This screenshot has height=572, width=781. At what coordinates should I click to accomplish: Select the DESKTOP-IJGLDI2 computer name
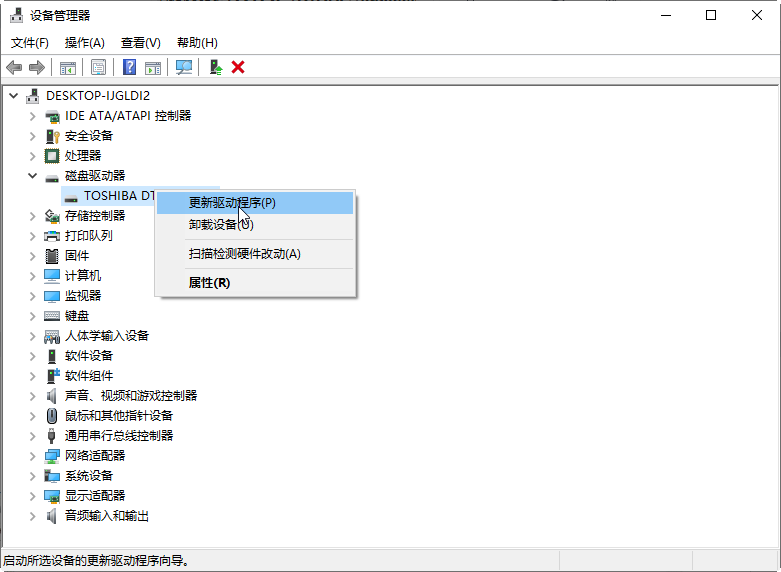tap(98, 96)
